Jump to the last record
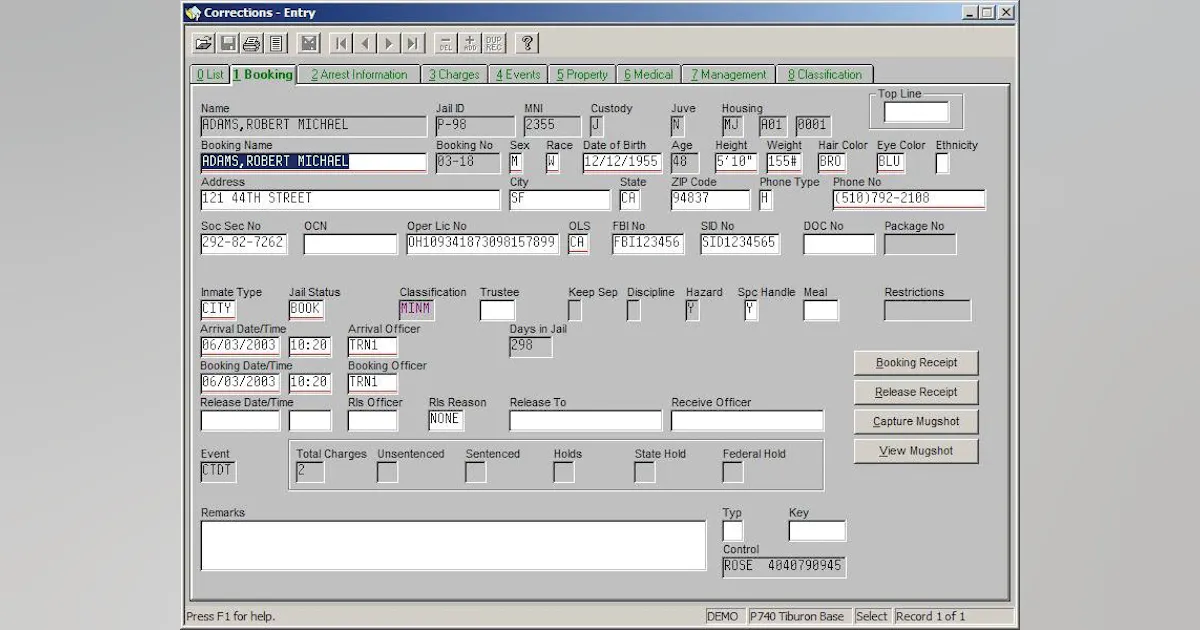The height and width of the screenshot is (630, 1200). point(413,43)
